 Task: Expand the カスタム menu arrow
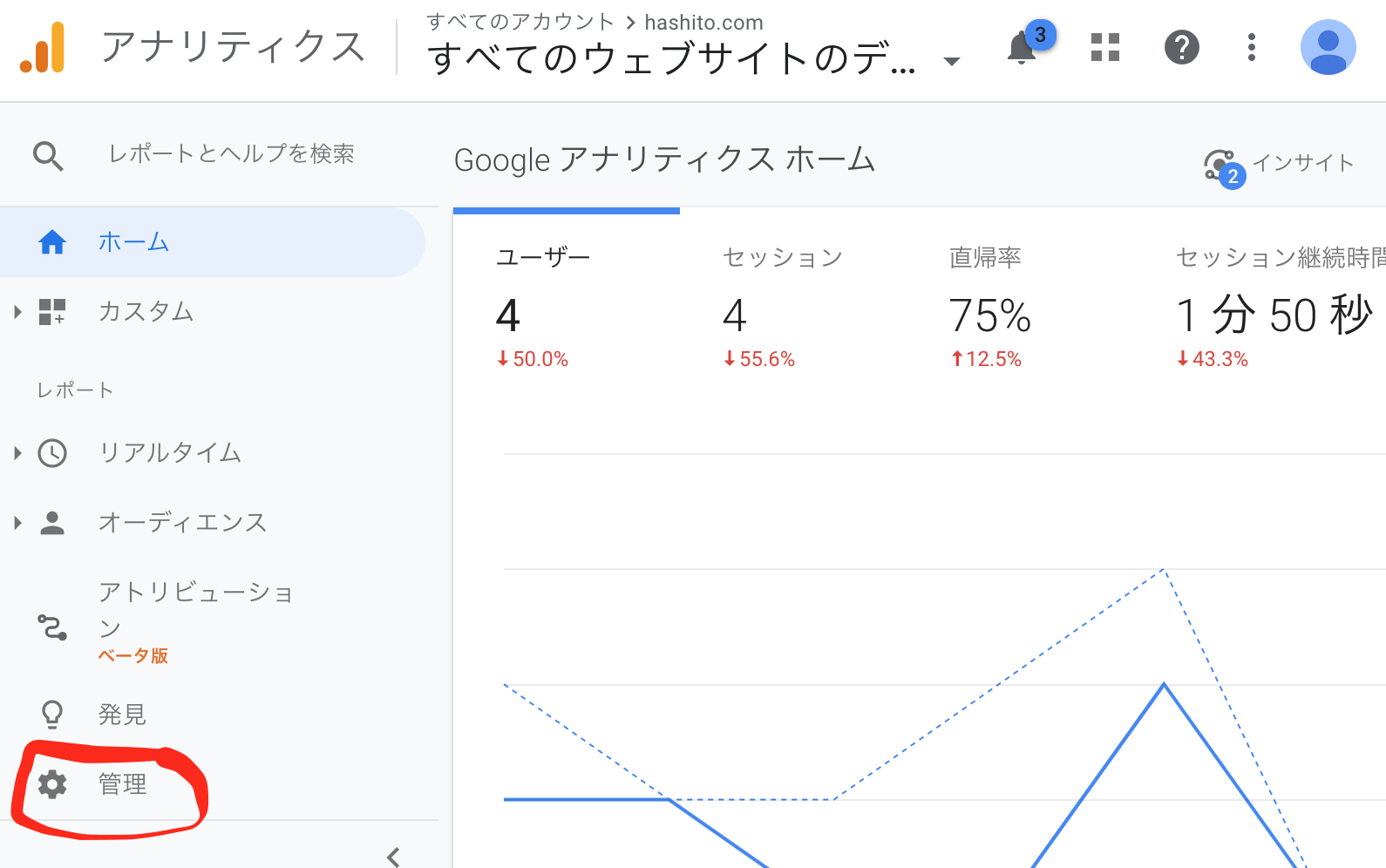point(17,312)
